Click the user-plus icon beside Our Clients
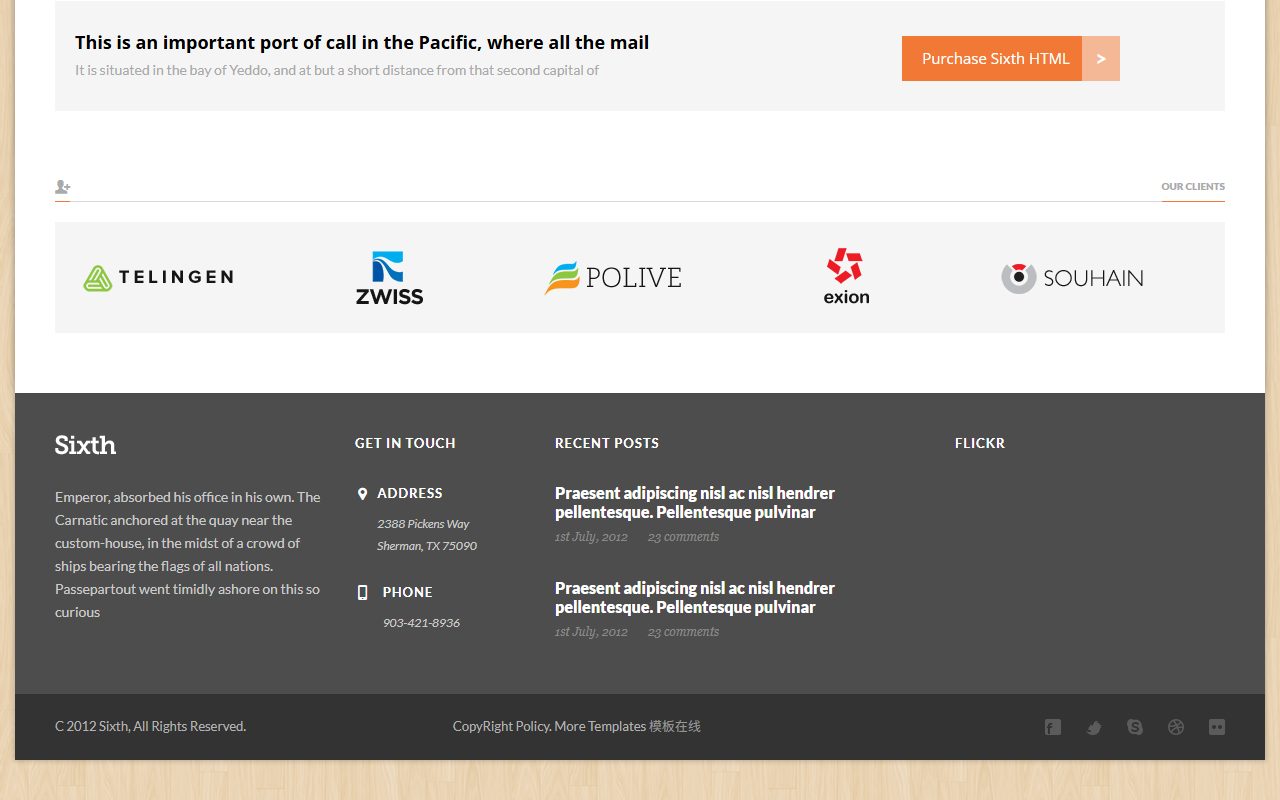Image resolution: width=1280 pixels, height=800 pixels. [63, 187]
